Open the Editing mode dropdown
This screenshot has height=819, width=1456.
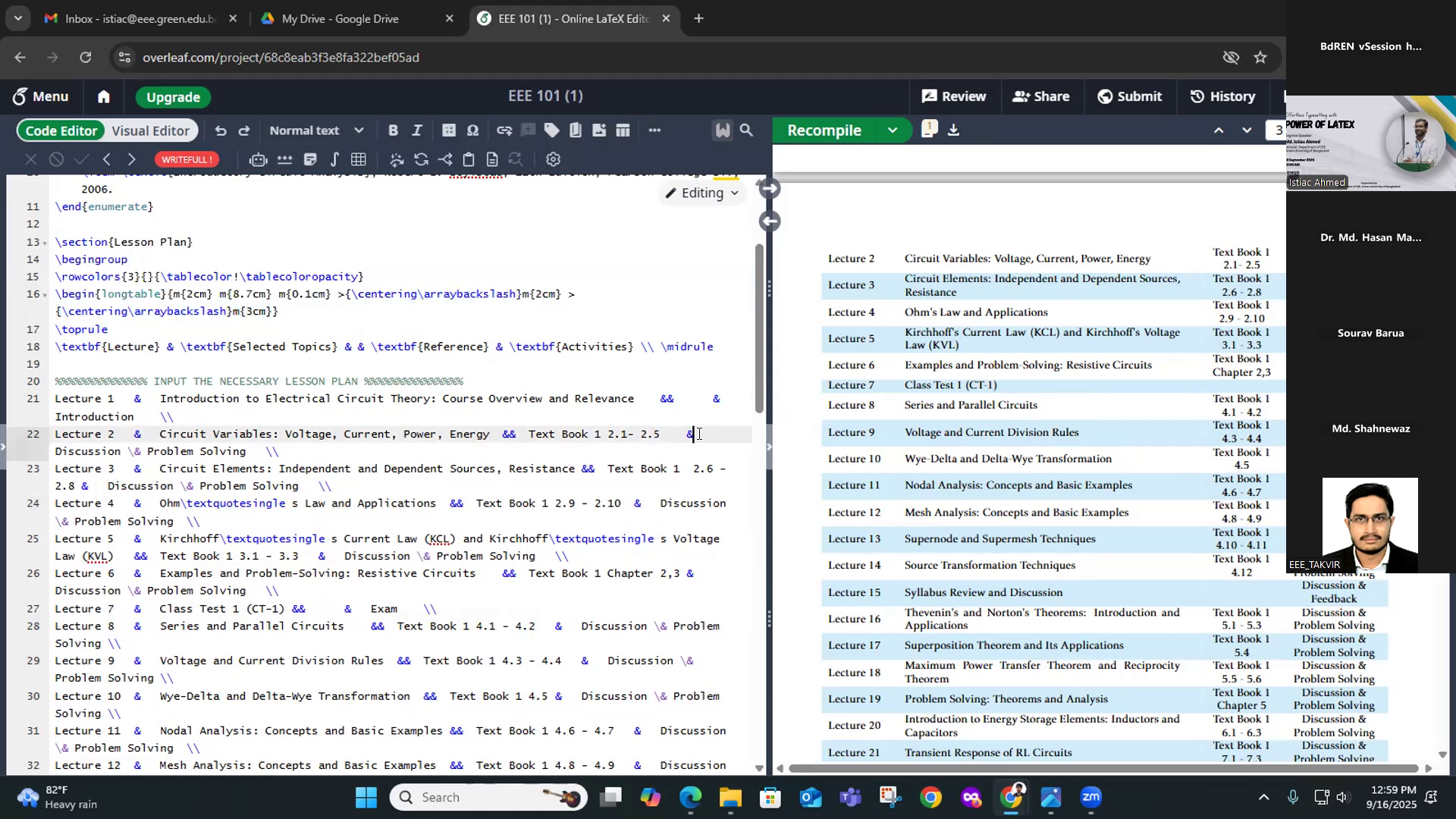702,193
